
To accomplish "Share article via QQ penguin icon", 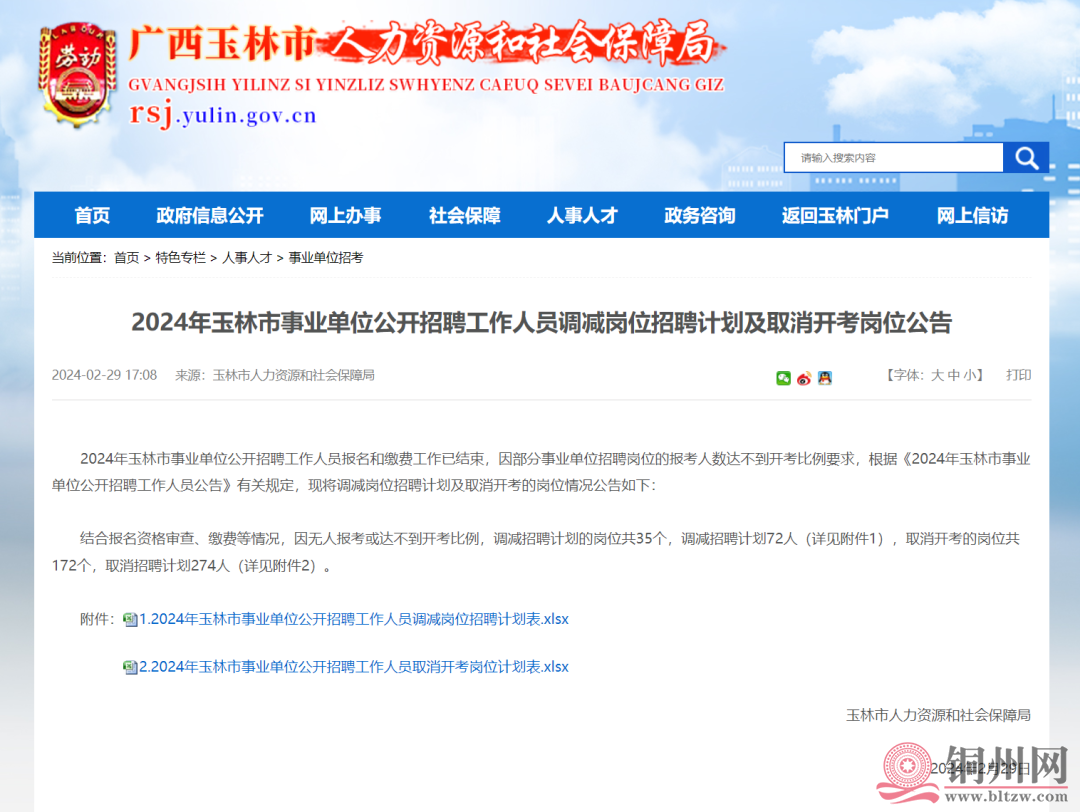I will click(x=824, y=378).
